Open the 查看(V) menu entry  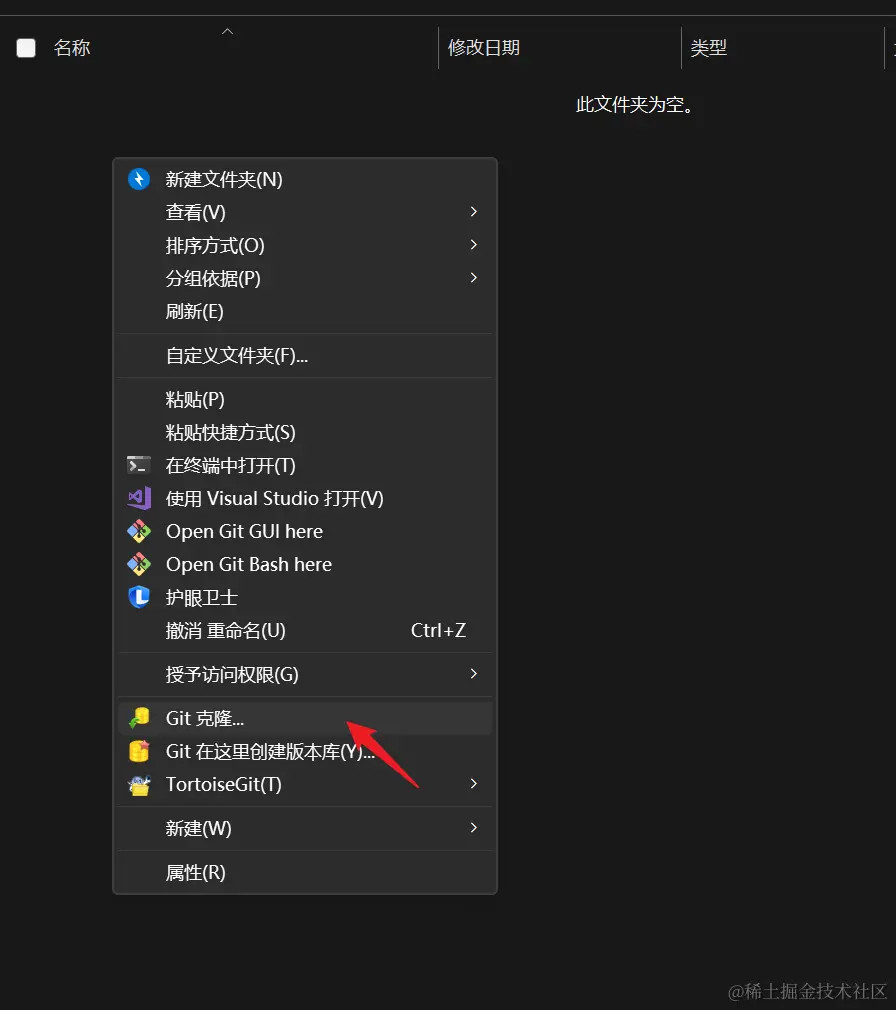click(x=305, y=212)
